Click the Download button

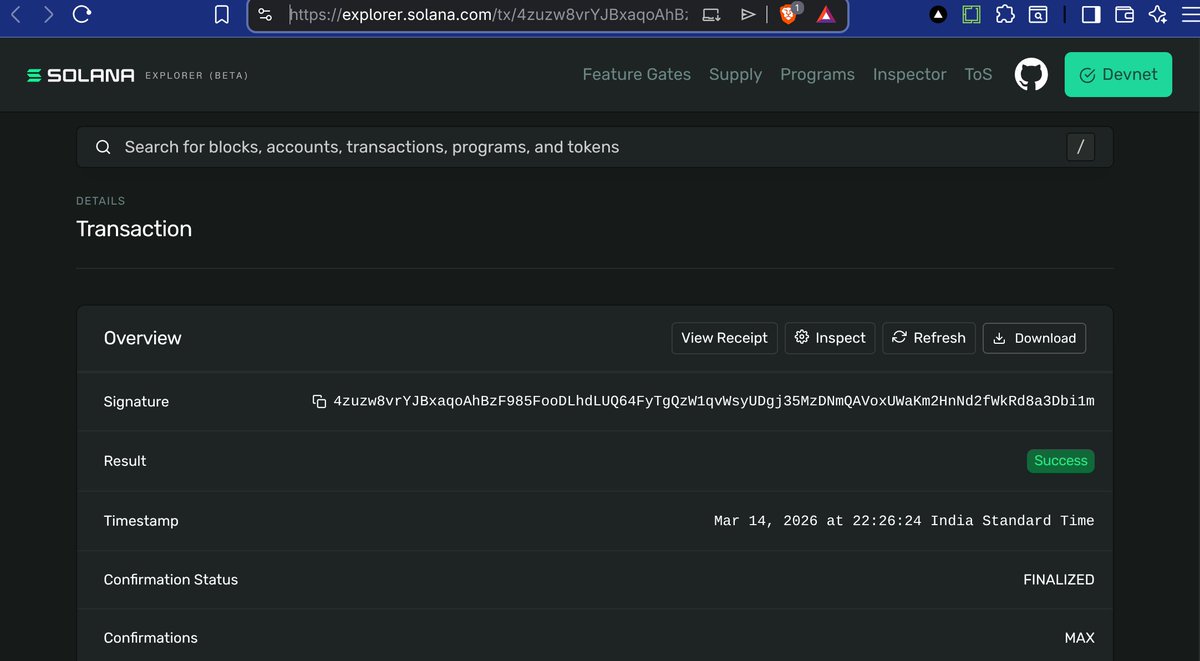coord(1034,338)
